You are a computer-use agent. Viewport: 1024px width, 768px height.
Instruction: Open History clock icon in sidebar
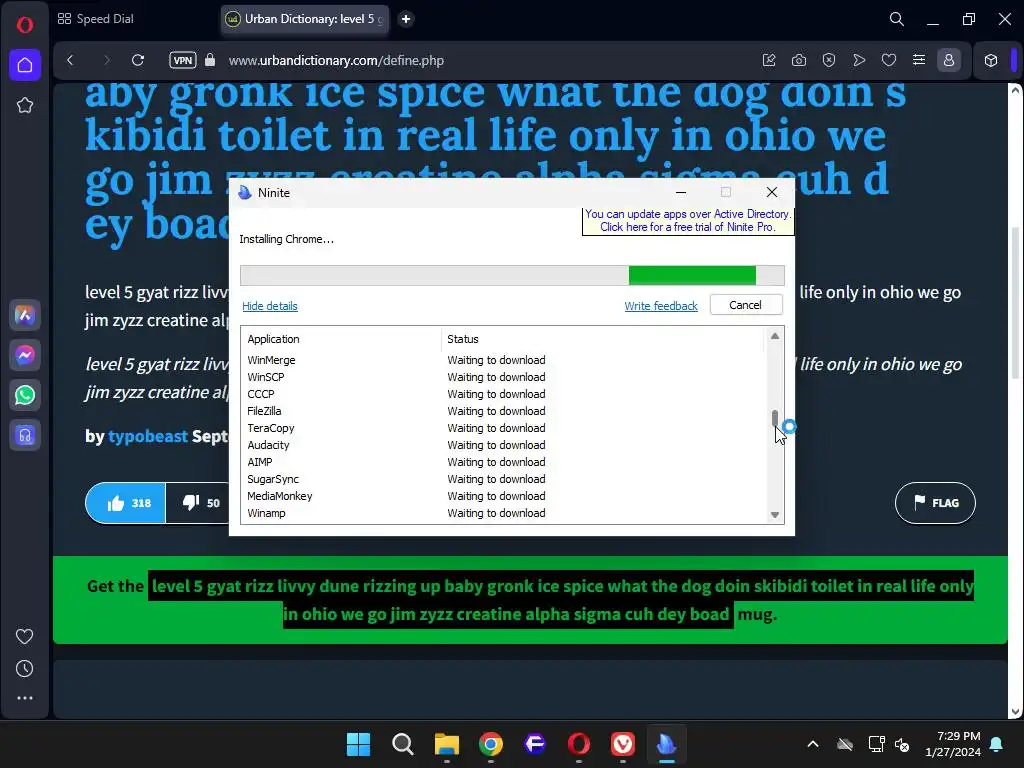pos(25,669)
